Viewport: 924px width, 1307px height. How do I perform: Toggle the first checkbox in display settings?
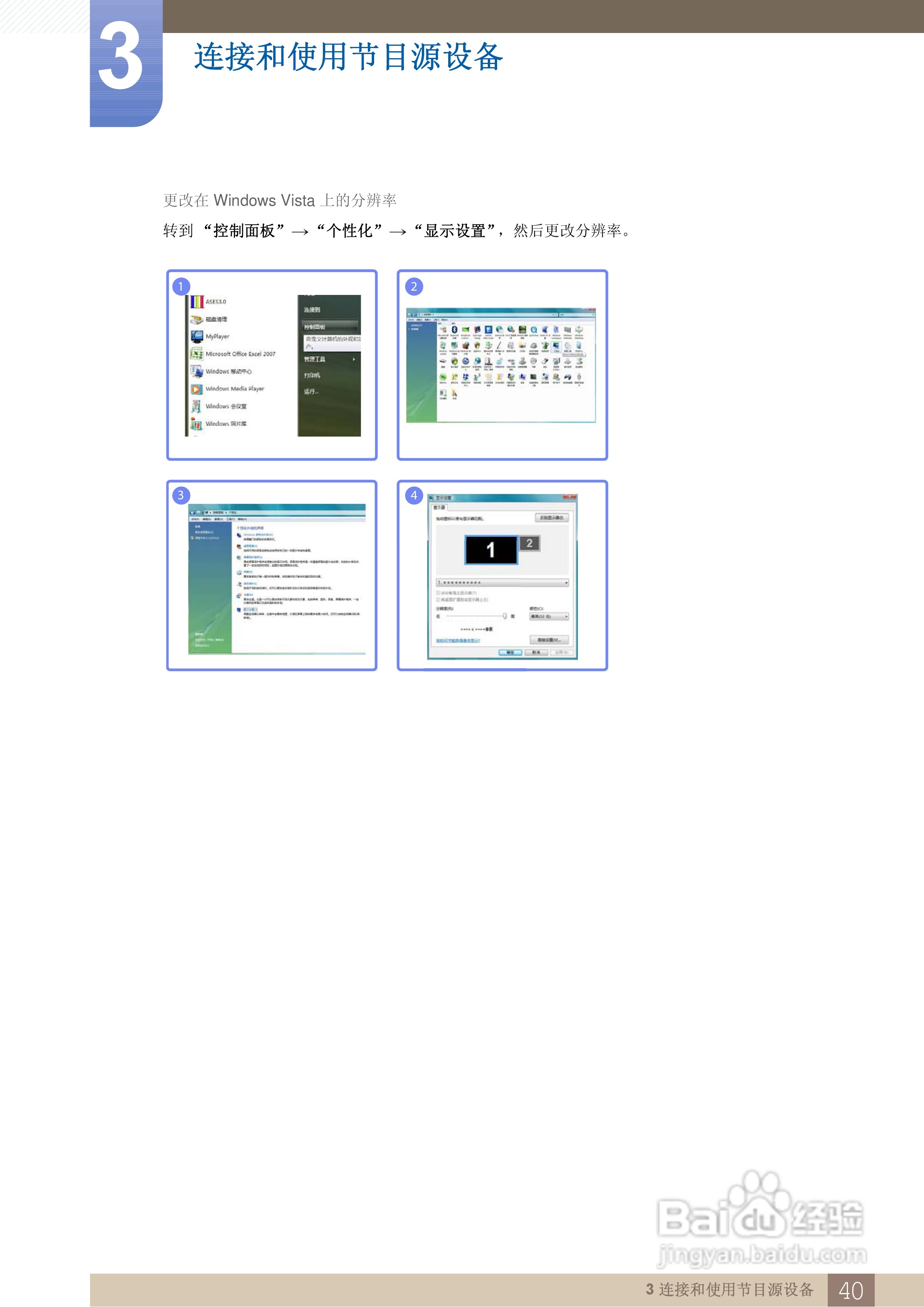click(x=438, y=593)
